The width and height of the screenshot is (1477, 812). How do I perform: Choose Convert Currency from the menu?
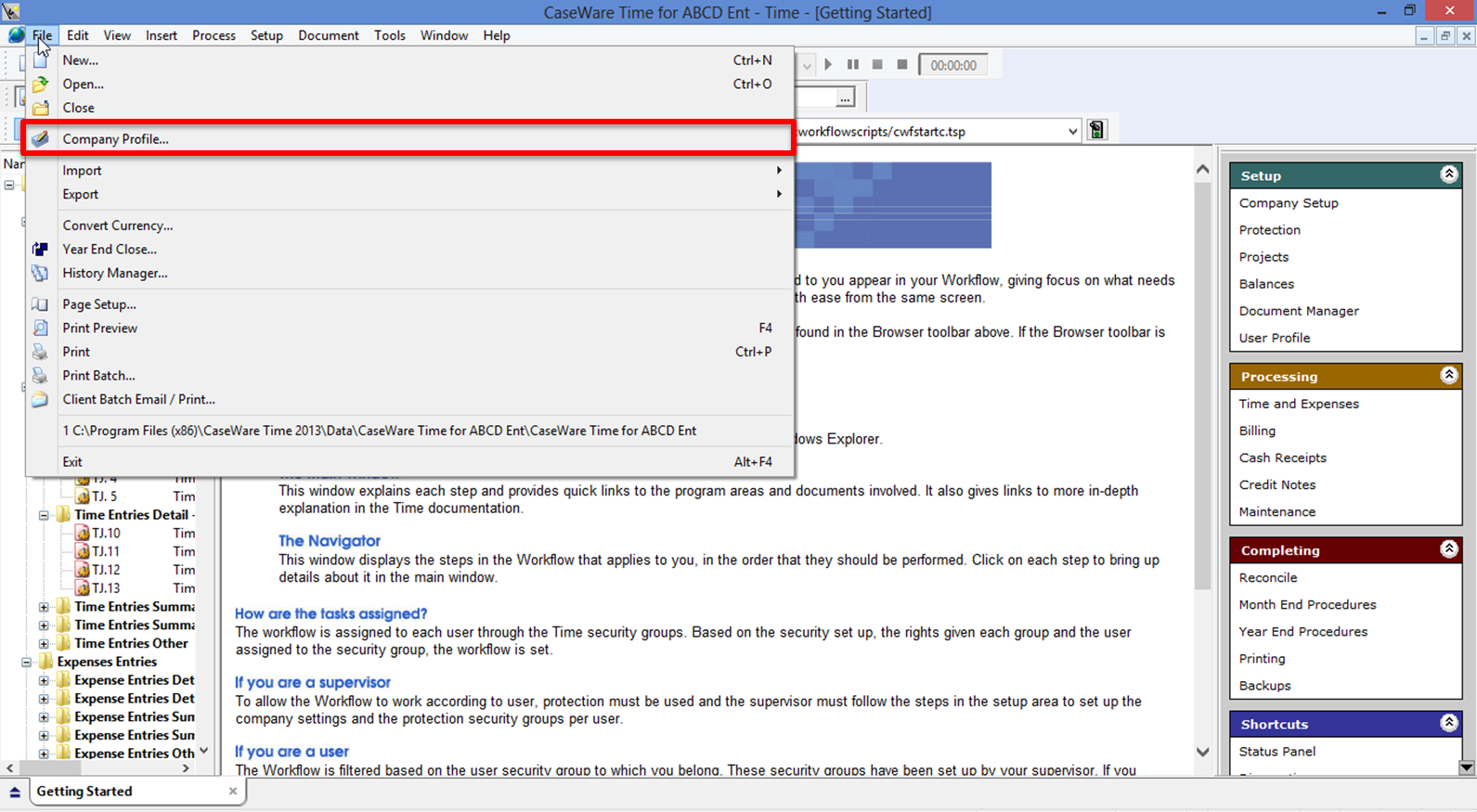click(117, 226)
